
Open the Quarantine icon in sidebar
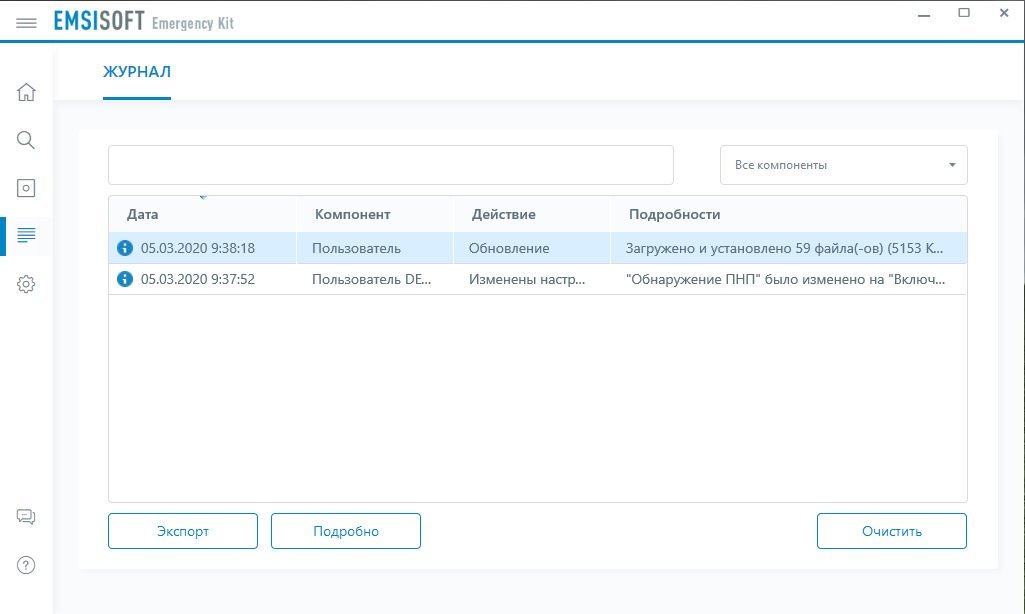point(27,188)
